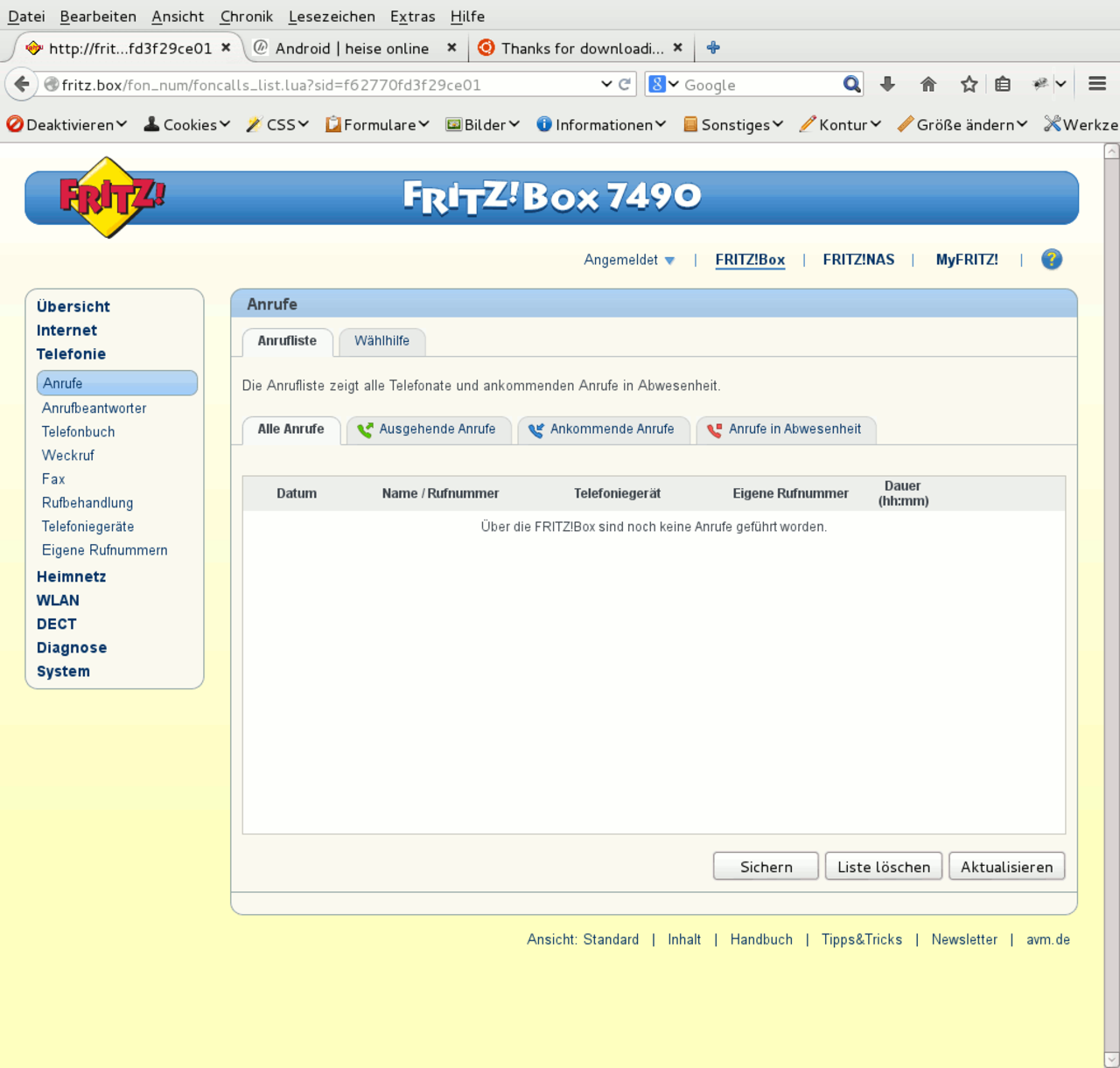Open the downloads arrow icon in toolbar
The height and width of the screenshot is (1068, 1120).
pyautogui.click(x=887, y=84)
